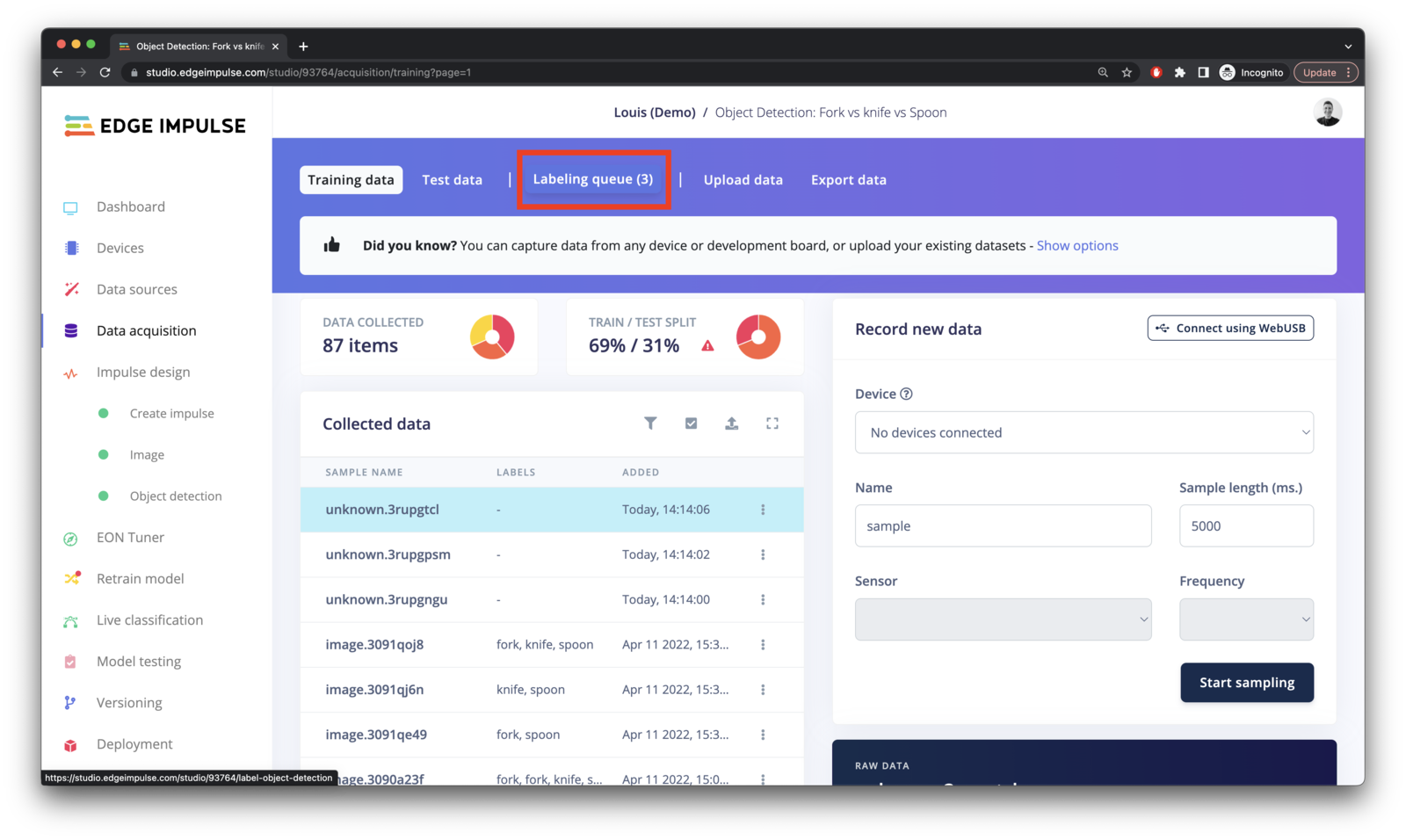Click the select multiple items checkbox icon
This screenshot has width=1406, height=840.
coord(691,424)
